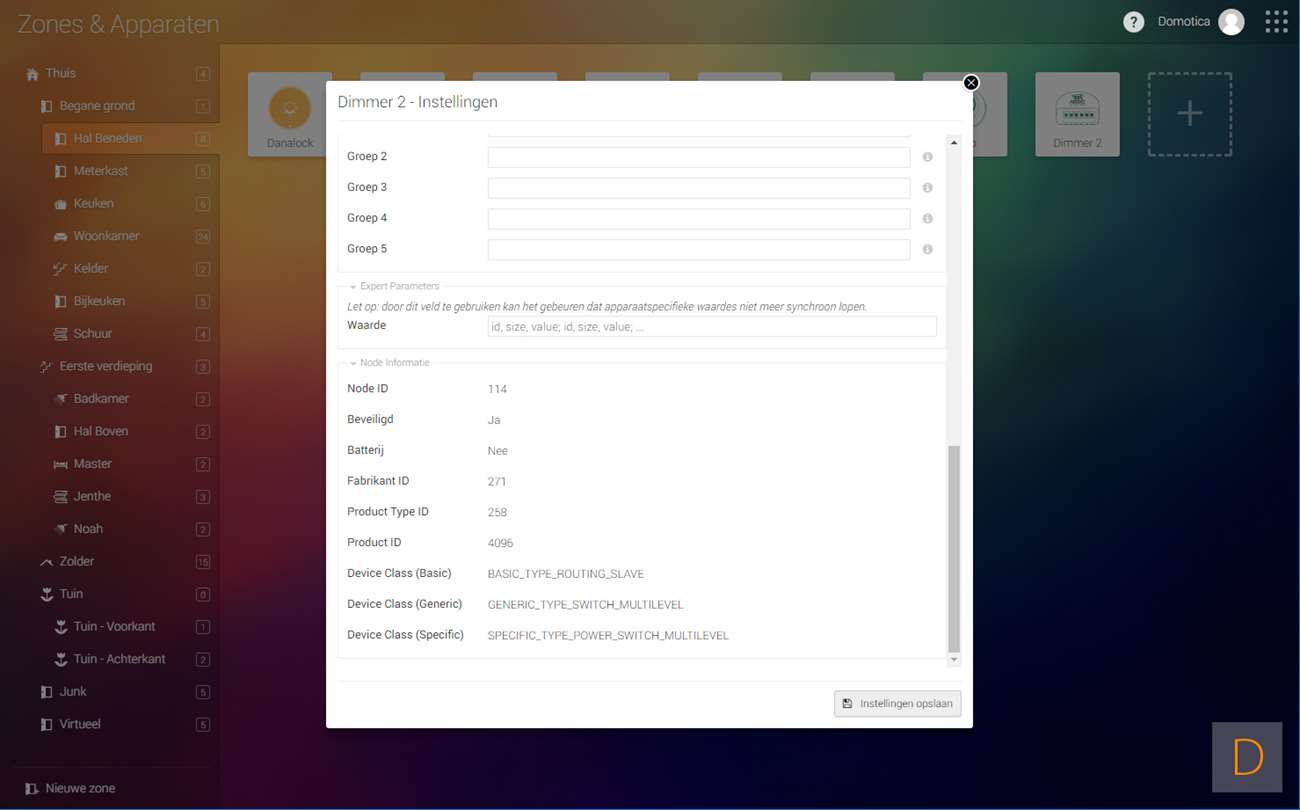This screenshot has width=1300, height=810.
Task: Focus the Groep 3 input field
Action: (x=699, y=188)
